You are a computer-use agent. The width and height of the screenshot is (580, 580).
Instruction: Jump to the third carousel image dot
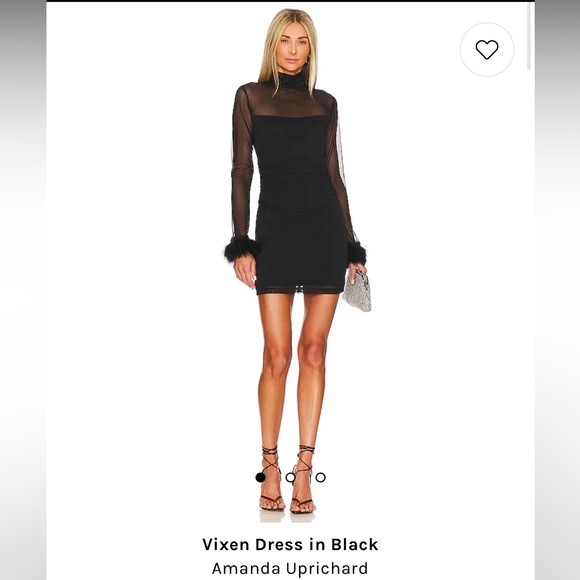point(320,478)
